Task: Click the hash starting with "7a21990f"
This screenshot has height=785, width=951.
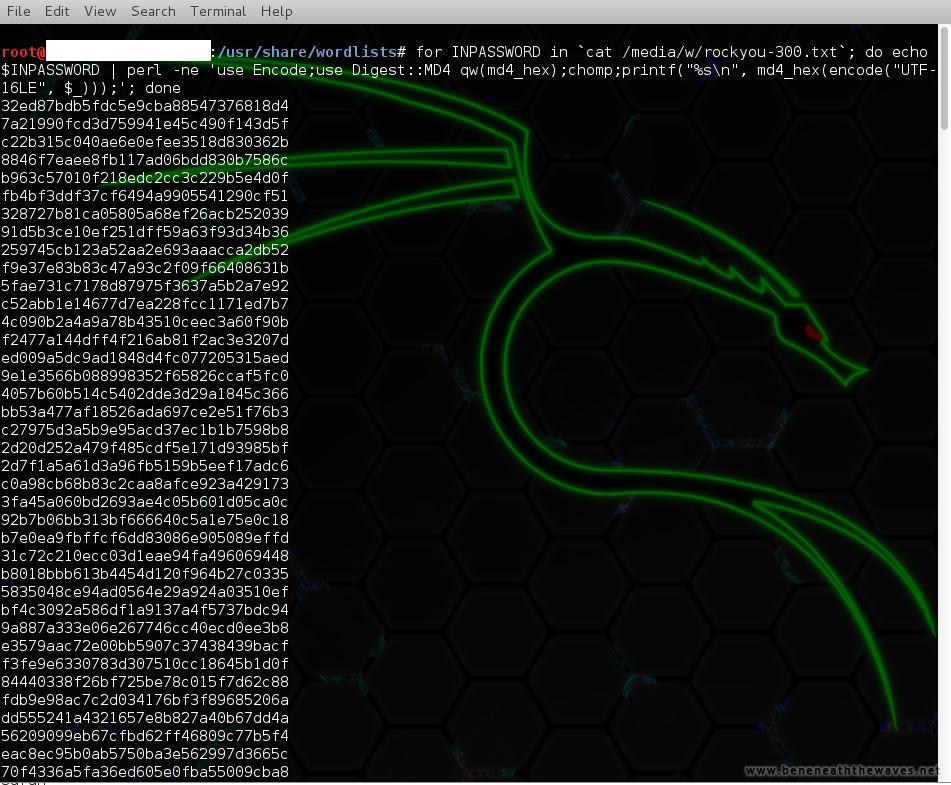Action: (x=145, y=124)
